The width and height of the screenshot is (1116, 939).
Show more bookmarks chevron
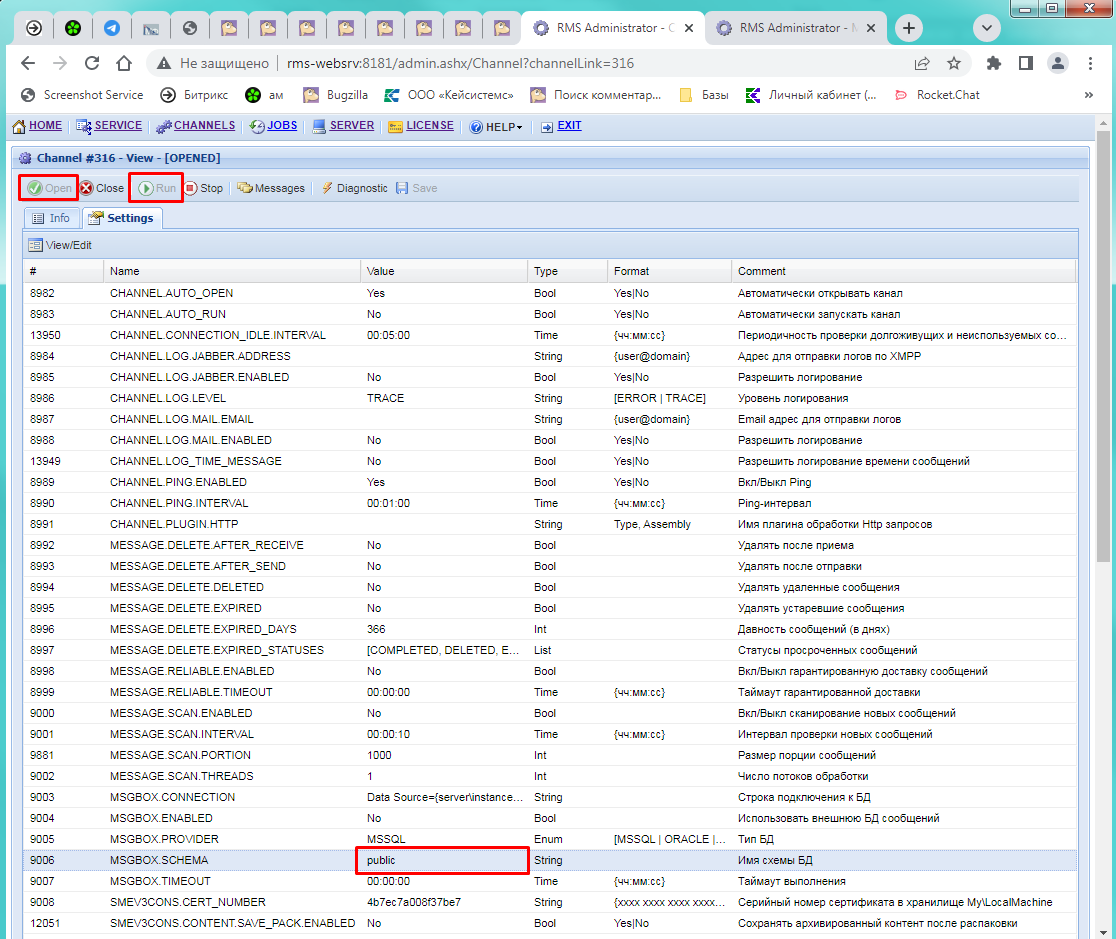click(x=1089, y=95)
